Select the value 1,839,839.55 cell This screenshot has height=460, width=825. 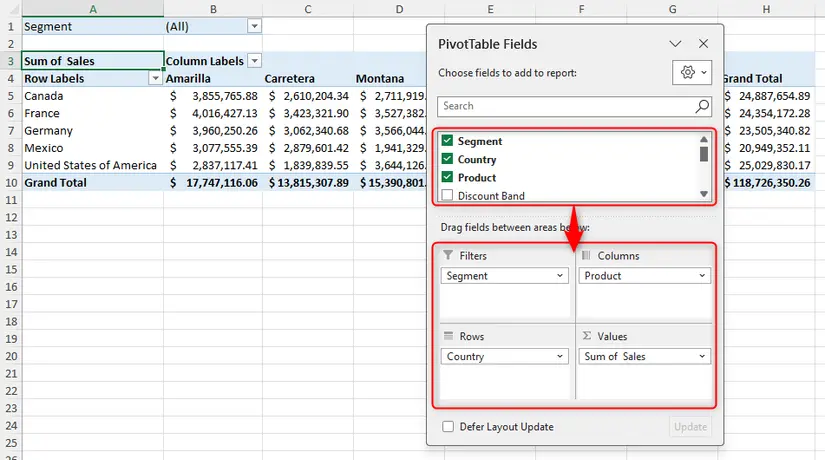point(308,165)
